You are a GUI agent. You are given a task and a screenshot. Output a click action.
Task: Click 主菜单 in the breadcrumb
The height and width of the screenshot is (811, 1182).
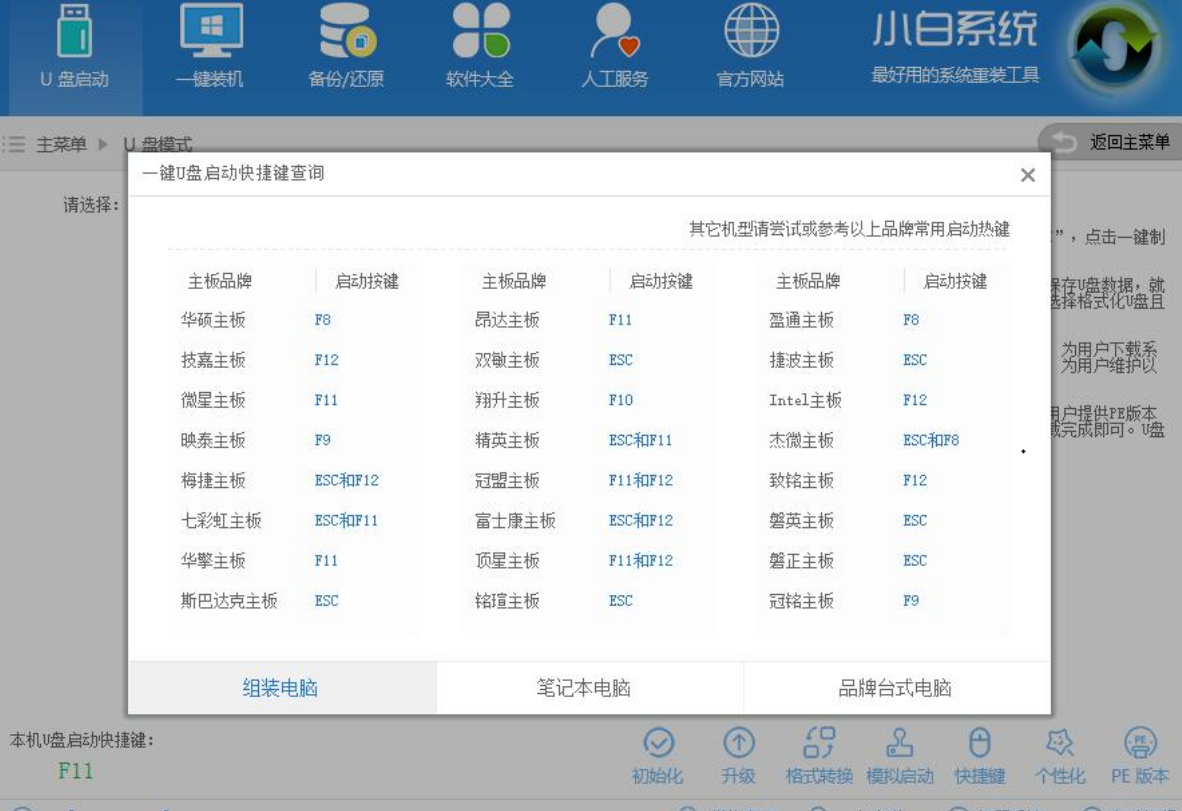[x=61, y=145]
